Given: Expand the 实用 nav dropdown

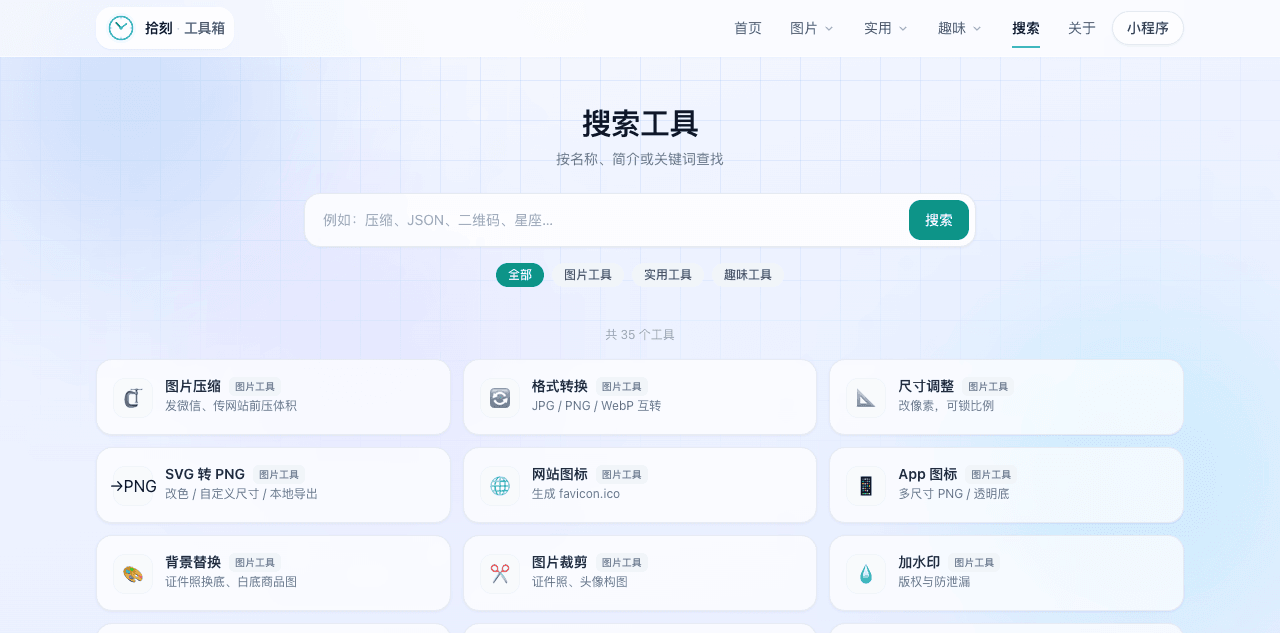Looking at the screenshot, I should coord(886,28).
